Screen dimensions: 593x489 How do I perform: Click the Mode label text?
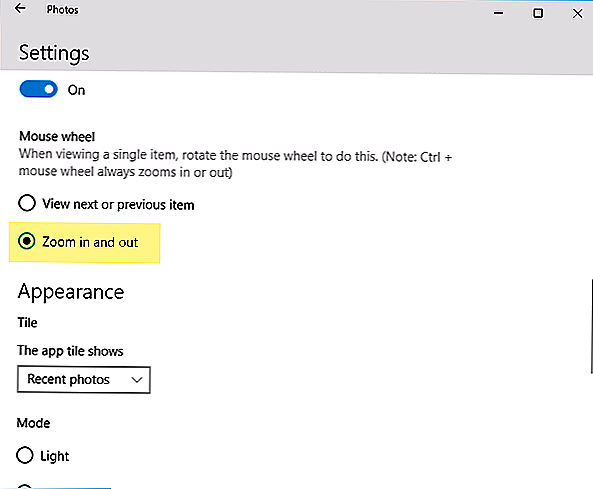(x=33, y=423)
